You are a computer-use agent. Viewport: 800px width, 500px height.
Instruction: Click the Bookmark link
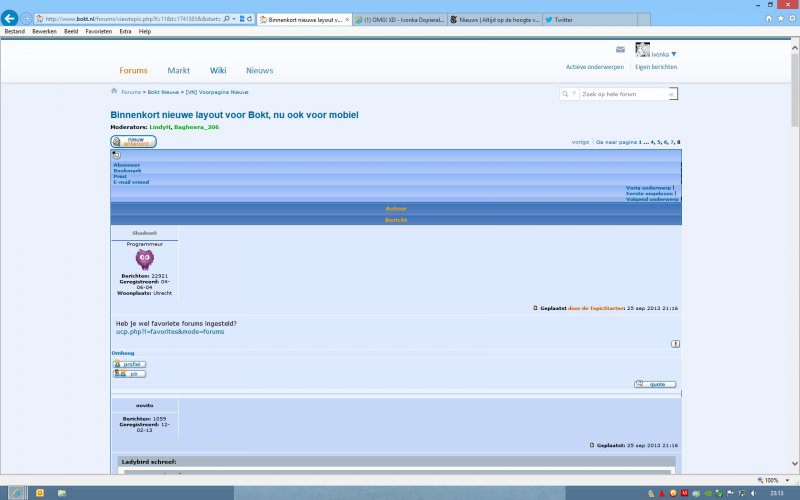click(127, 171)
